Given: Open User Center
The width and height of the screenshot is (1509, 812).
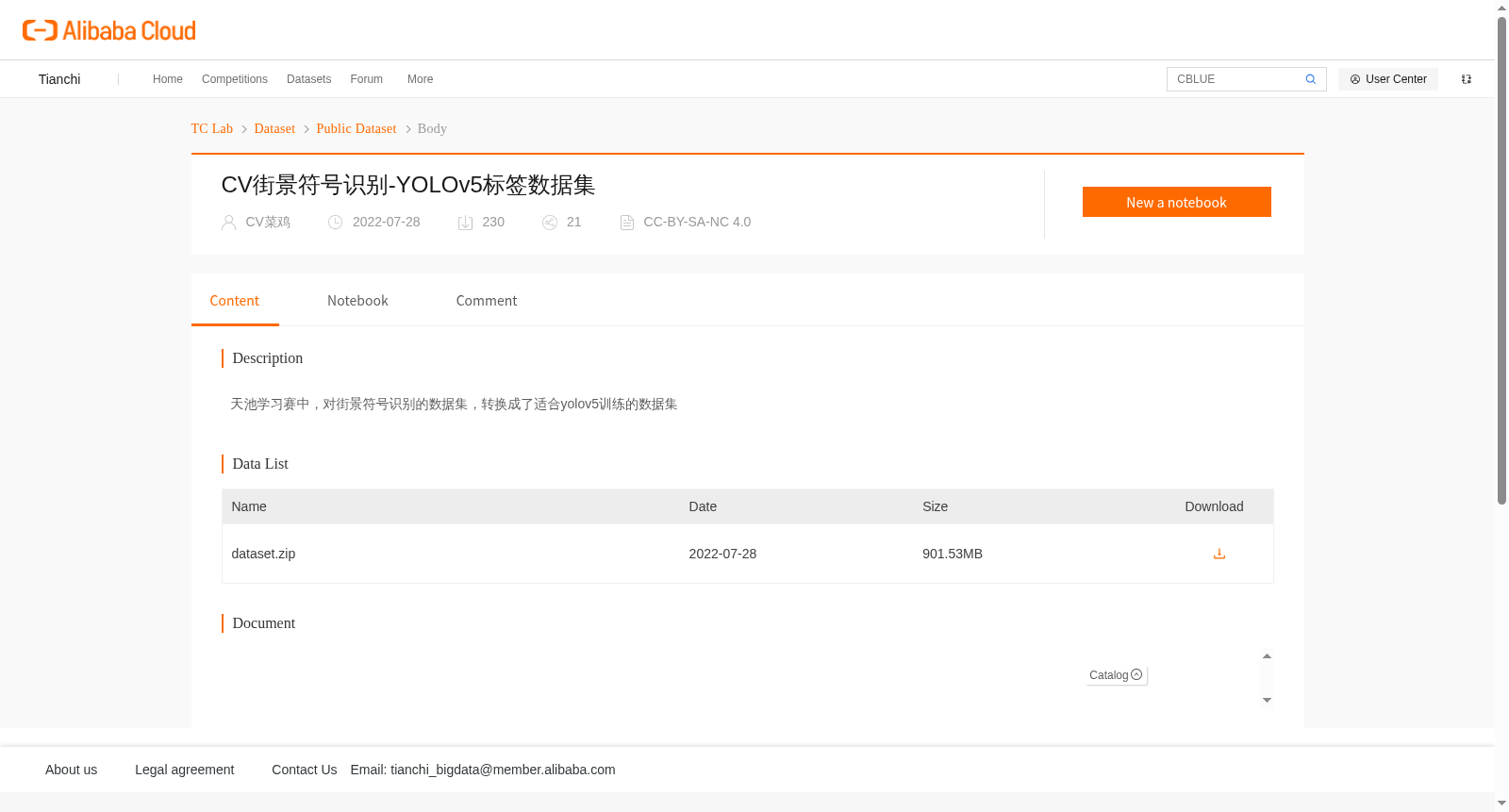Looking at the screenshot, I should pos(1388,79).
